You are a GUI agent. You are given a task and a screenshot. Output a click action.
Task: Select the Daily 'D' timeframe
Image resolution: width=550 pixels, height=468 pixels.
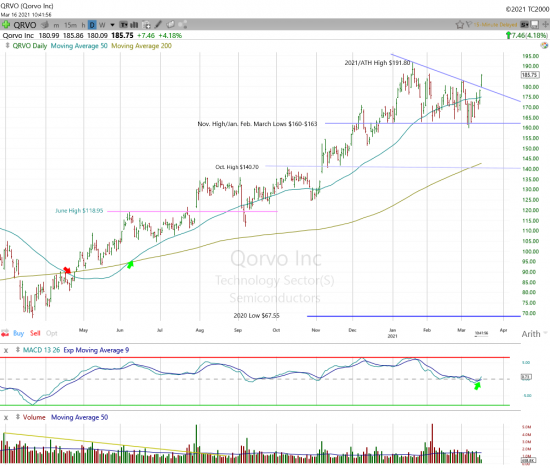click(92, 25)
